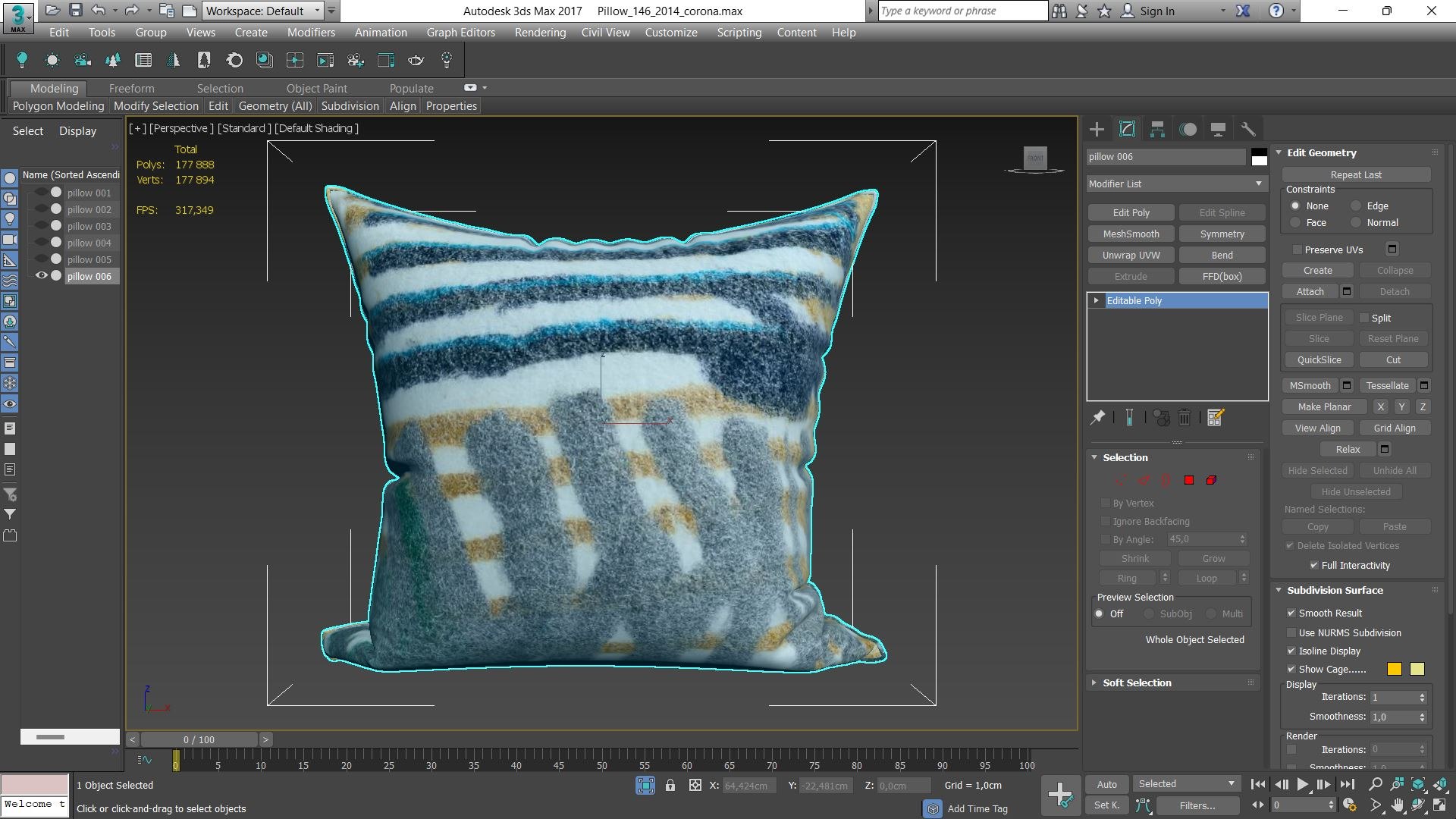Viewport: 1456px width, 819px height.
Task: Click the MeshSmooth modifier button
Action: point(1131,234)
